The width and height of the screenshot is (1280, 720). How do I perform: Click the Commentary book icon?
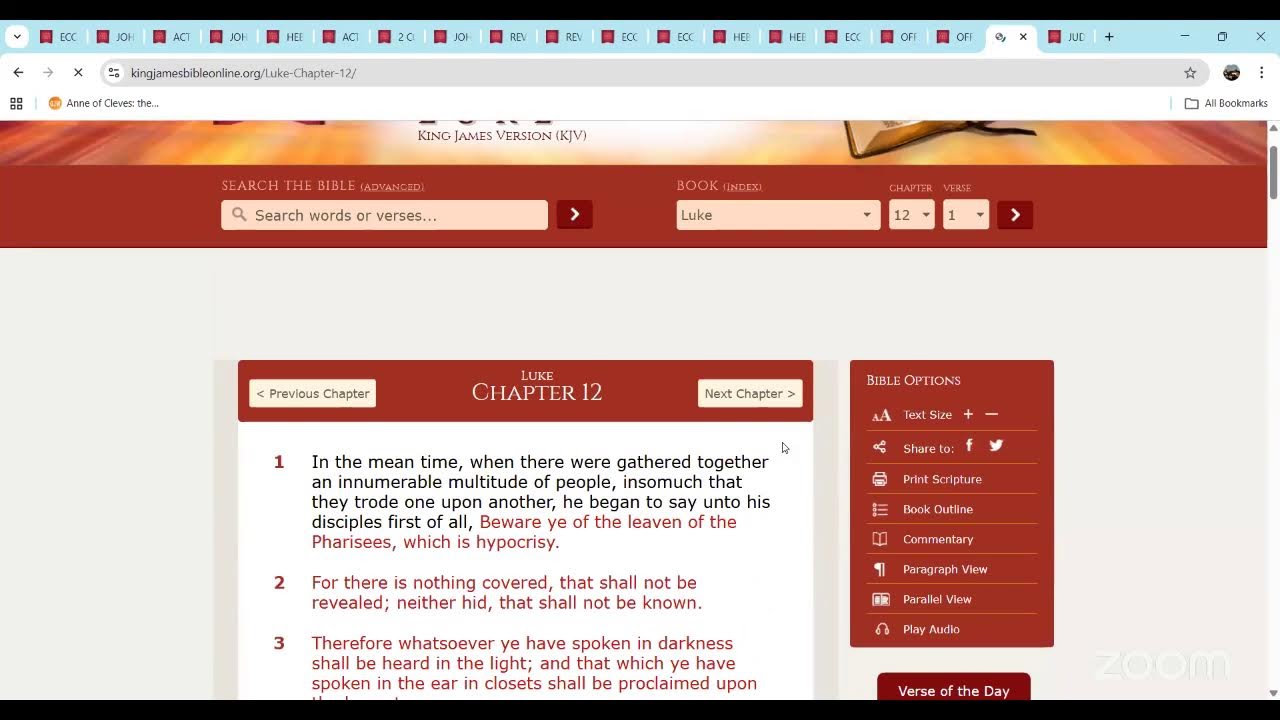pyautogui.click(x=880, y=539)
